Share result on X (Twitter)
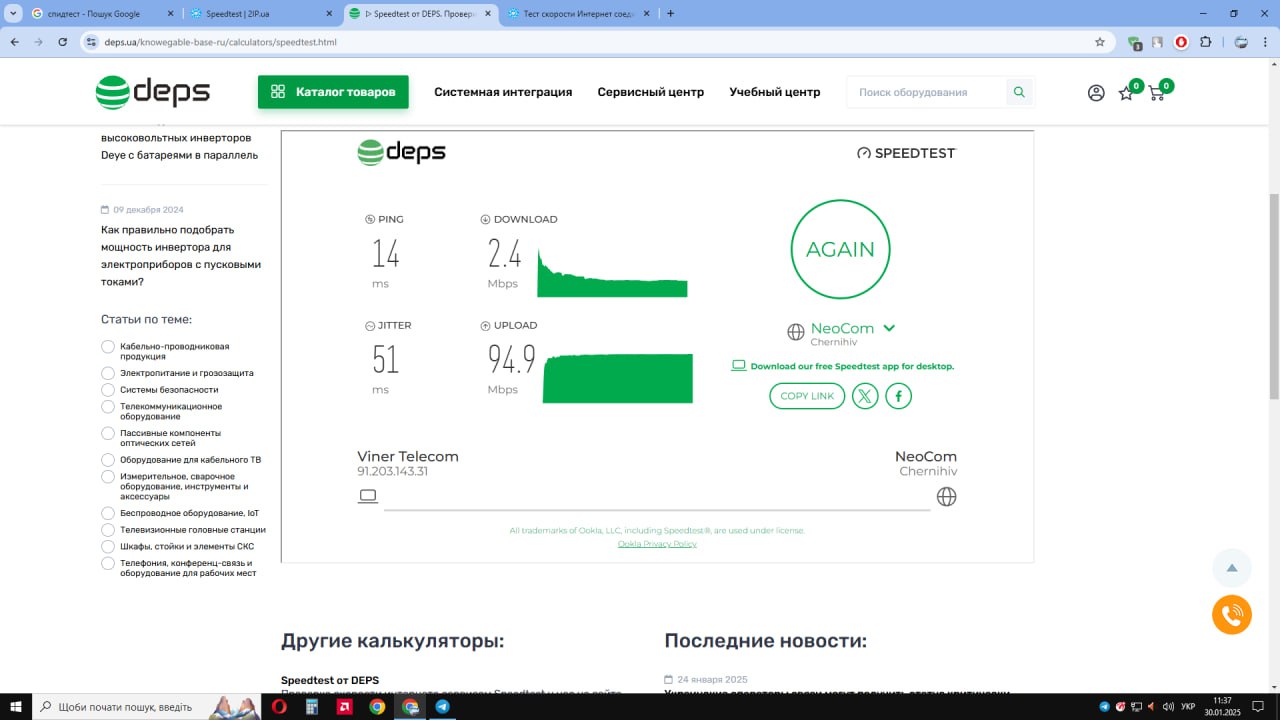 point(865,396)
